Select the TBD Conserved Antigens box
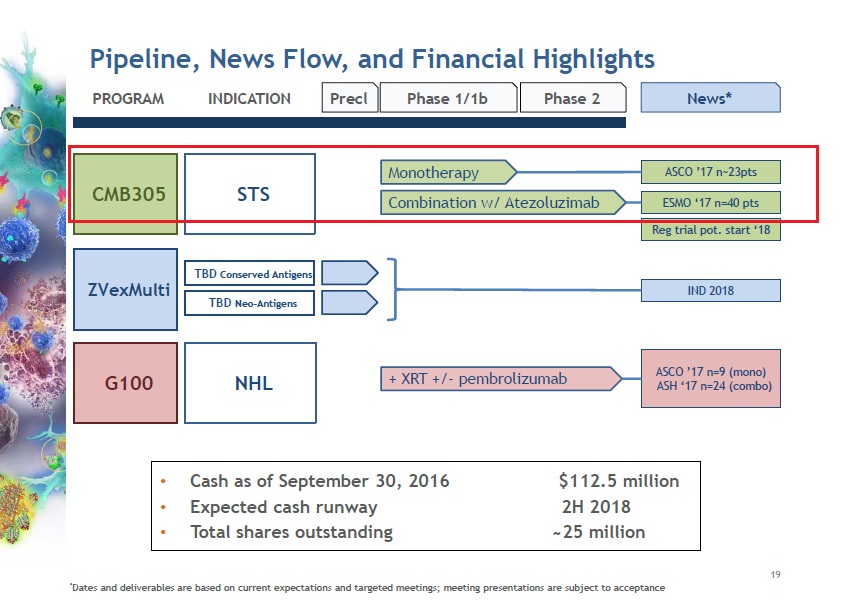This screenshot has width=859, height=601. point(250,274)
